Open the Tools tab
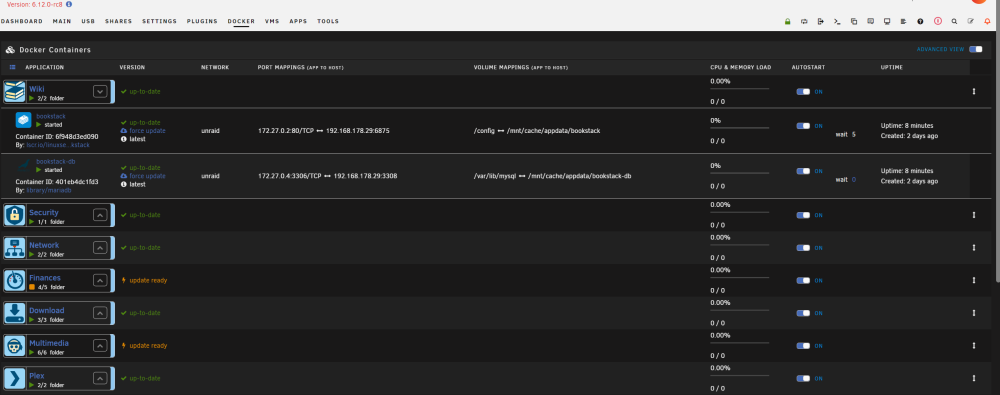The image size is (1000, 395). 328,21
